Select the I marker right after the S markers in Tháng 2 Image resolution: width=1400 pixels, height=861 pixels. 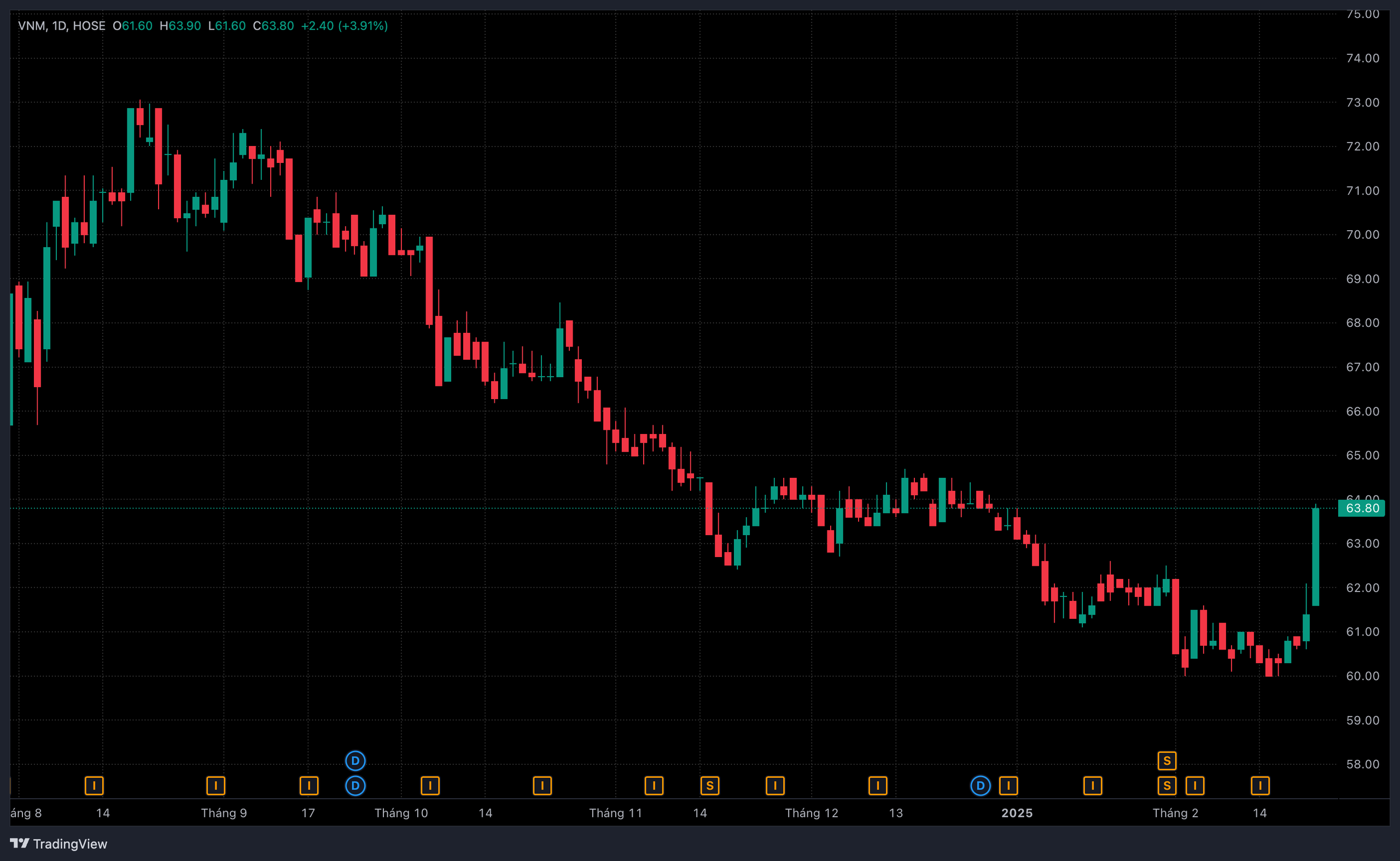1195,786
